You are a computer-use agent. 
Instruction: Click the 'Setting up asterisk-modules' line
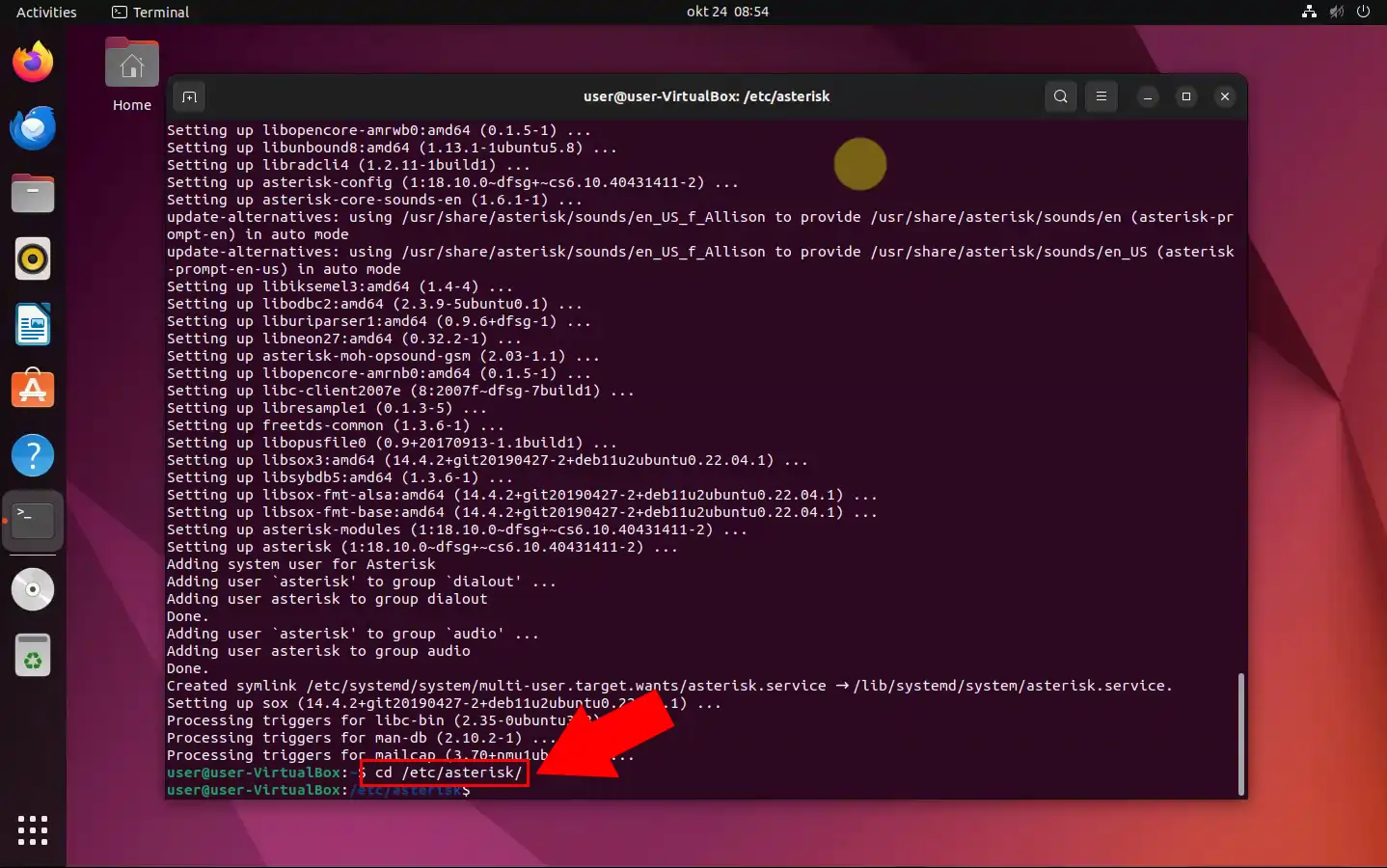pyautogui.click(x=457, y=529)
